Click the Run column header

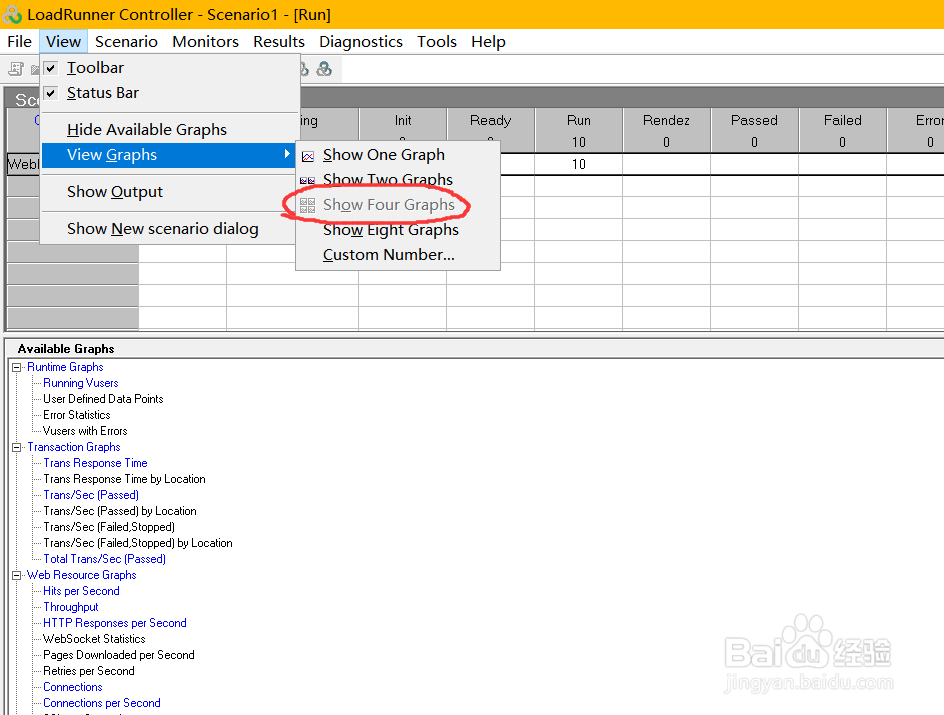579,130
